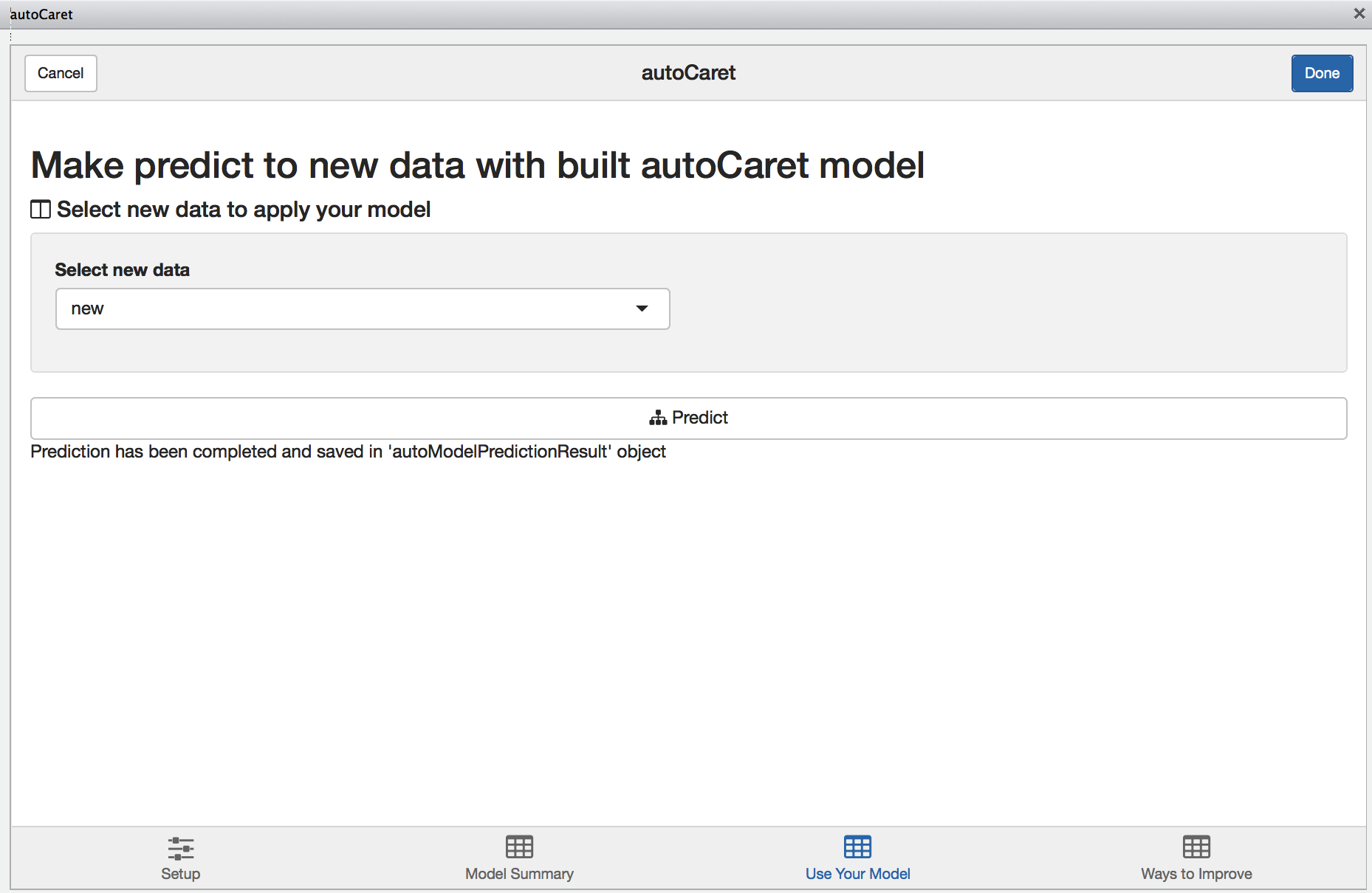The width and height of the screenshot is (1372, 893).
Task: Switch to the Setup tab label
Action: (181, 874)
